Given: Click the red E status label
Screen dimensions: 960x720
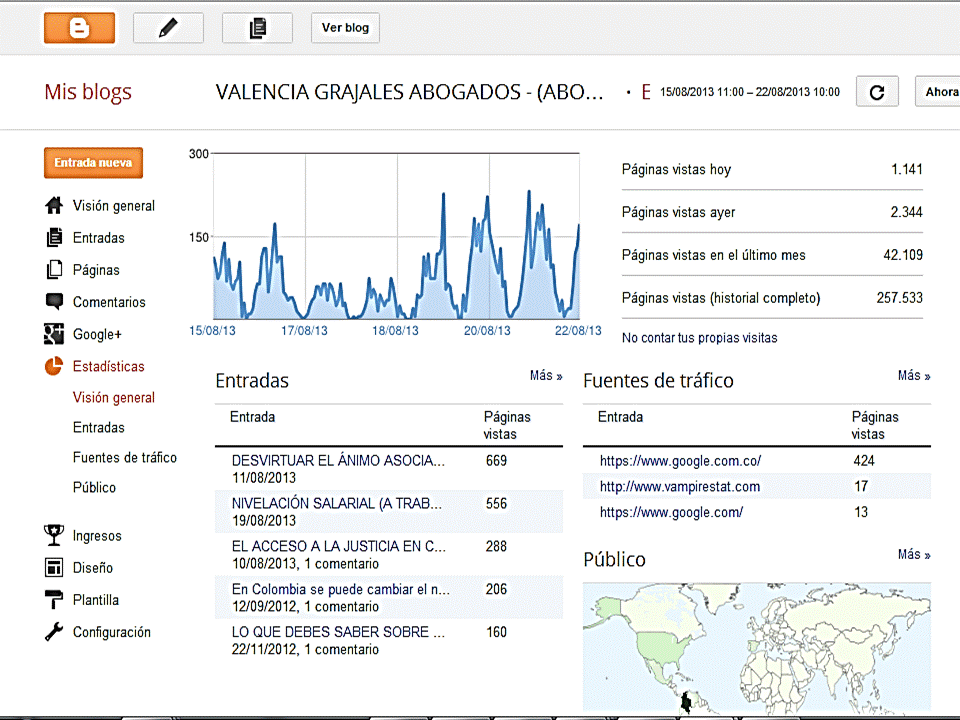Looking at the screenshot, I should [x=646, y=92].
